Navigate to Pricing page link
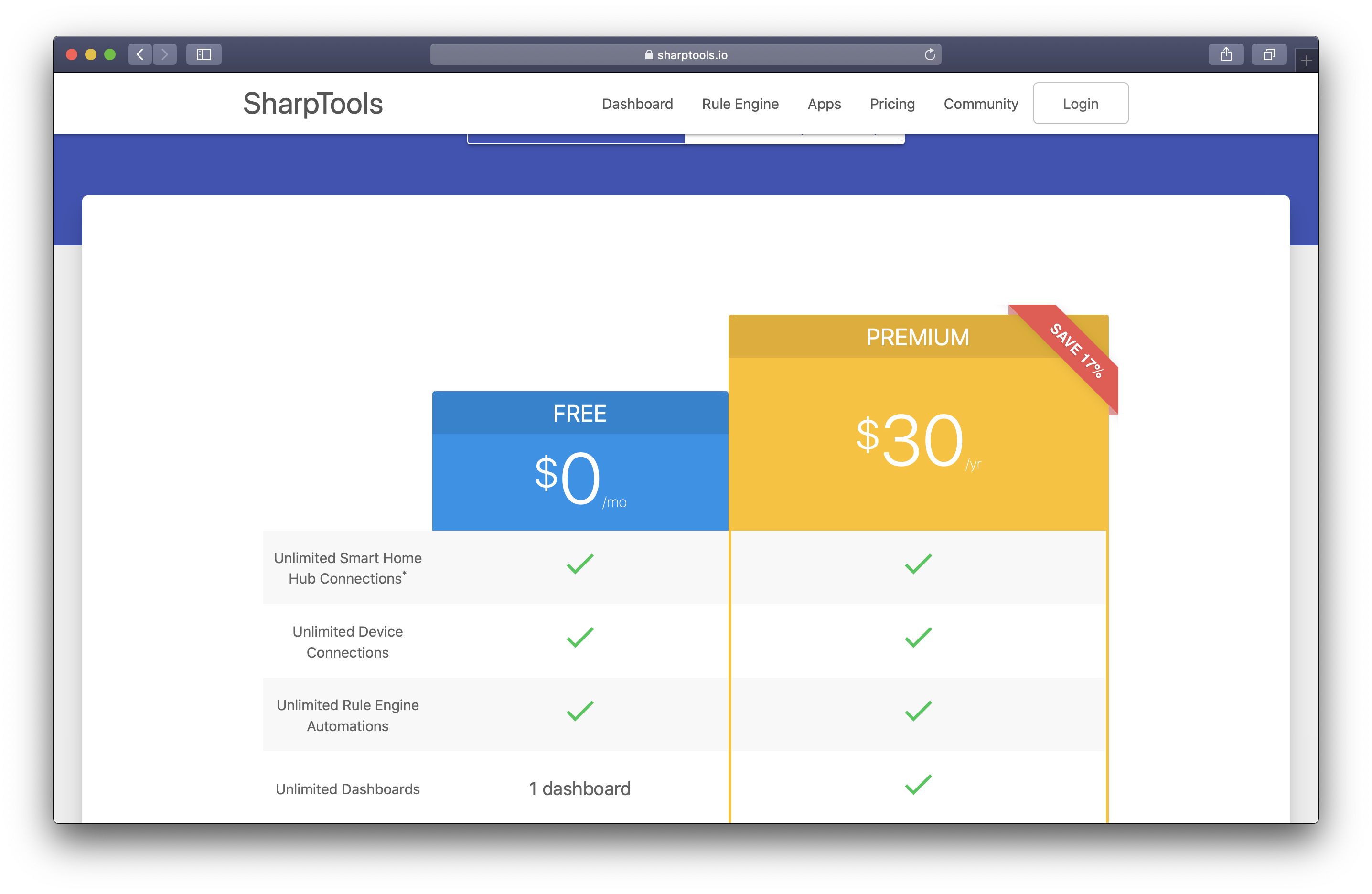Image resolution: width=1372 pixels, height=894 pixels. tap(892, 104)
